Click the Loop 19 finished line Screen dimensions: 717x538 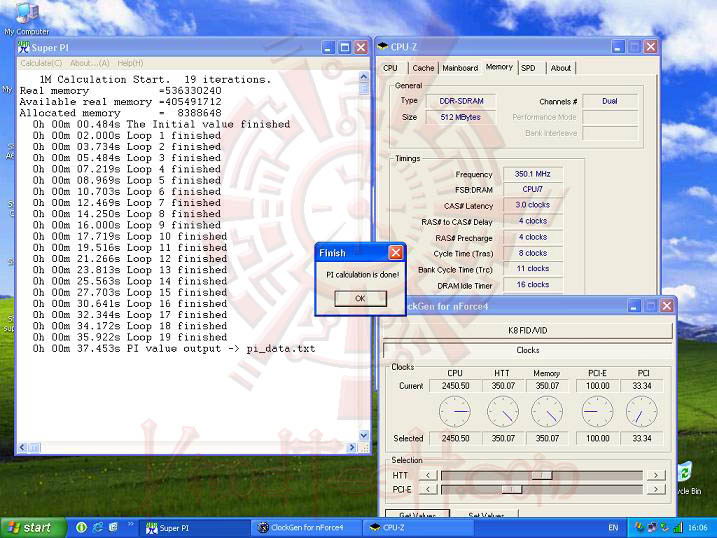click(130, 337)
